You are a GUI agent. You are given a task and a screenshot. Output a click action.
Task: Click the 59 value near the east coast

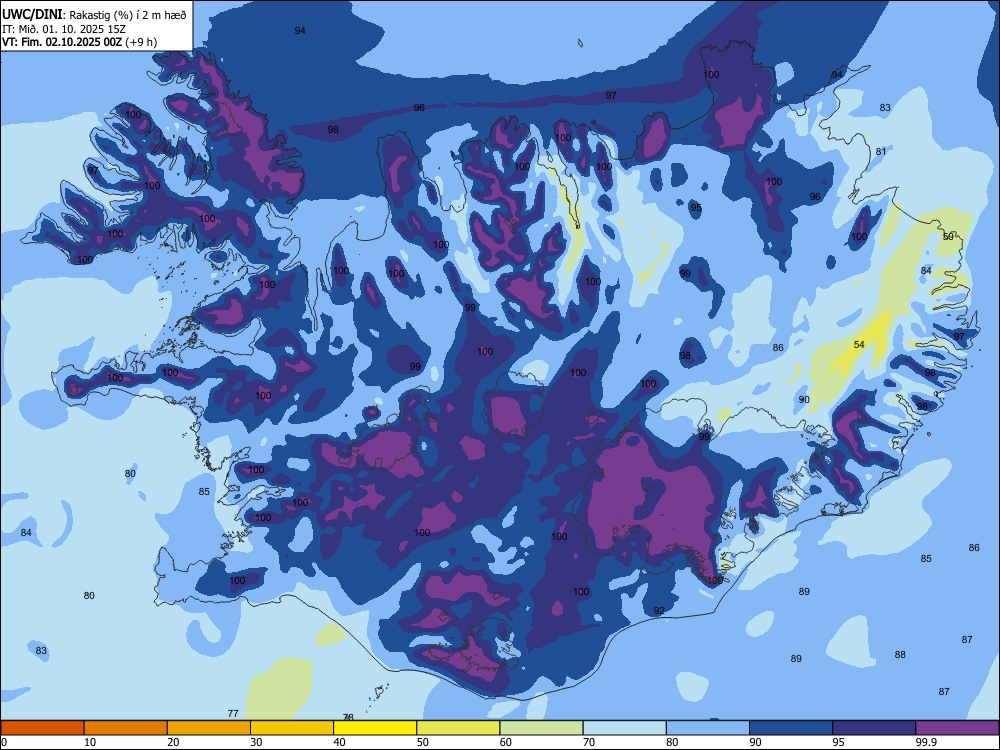948,237
